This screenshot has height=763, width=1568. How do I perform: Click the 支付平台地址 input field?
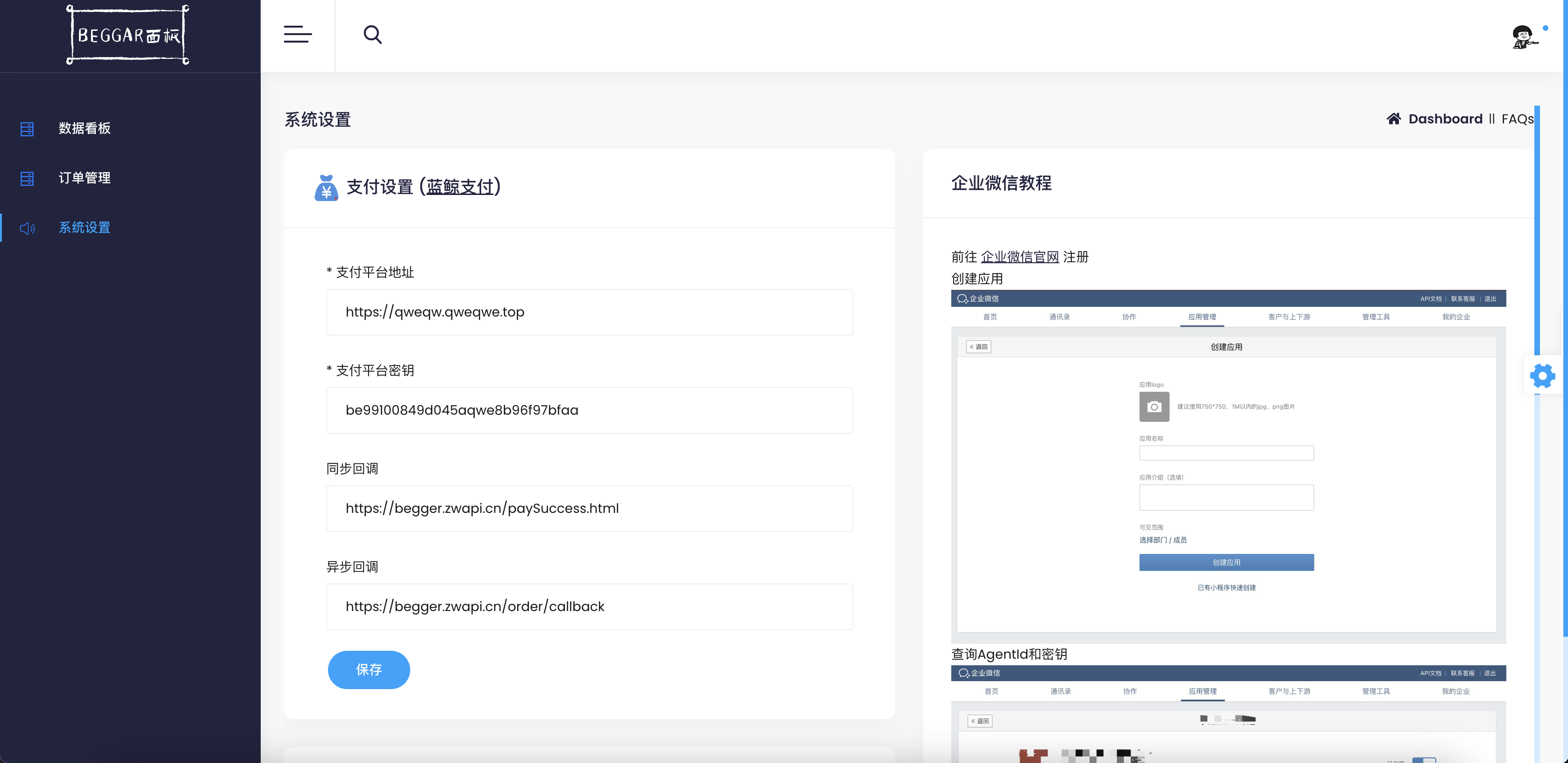(x=589, y=312)
